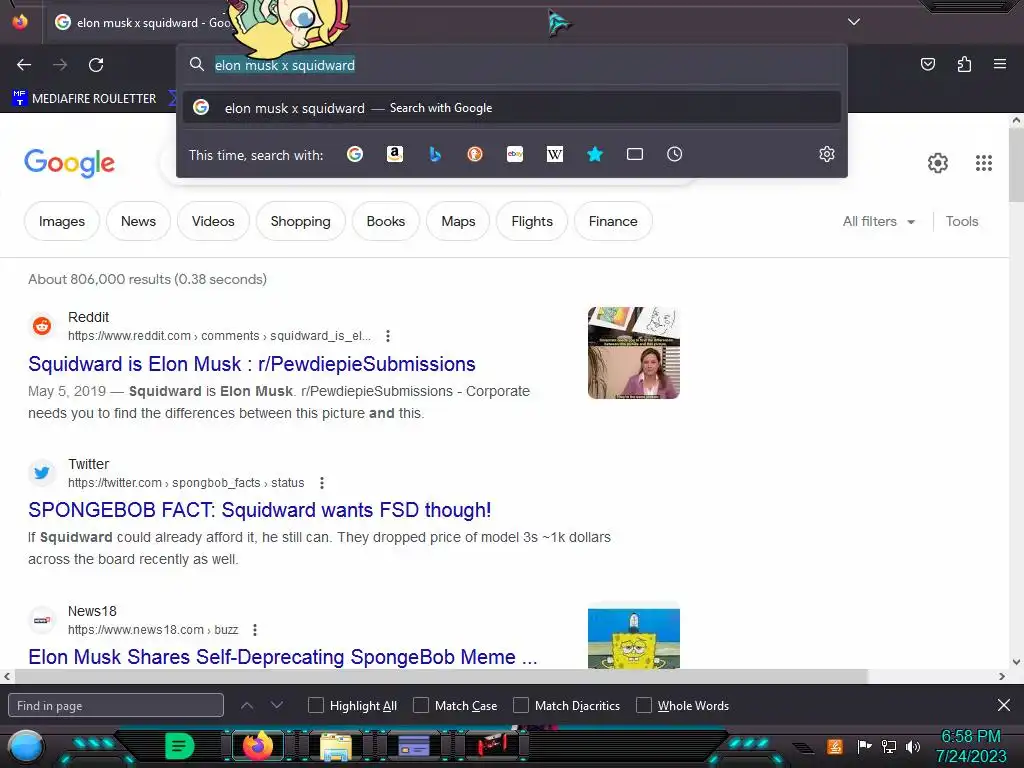Search open tabs using the tab icon
The width and height of the screenshot is (1024, 768).
[635, 154]
